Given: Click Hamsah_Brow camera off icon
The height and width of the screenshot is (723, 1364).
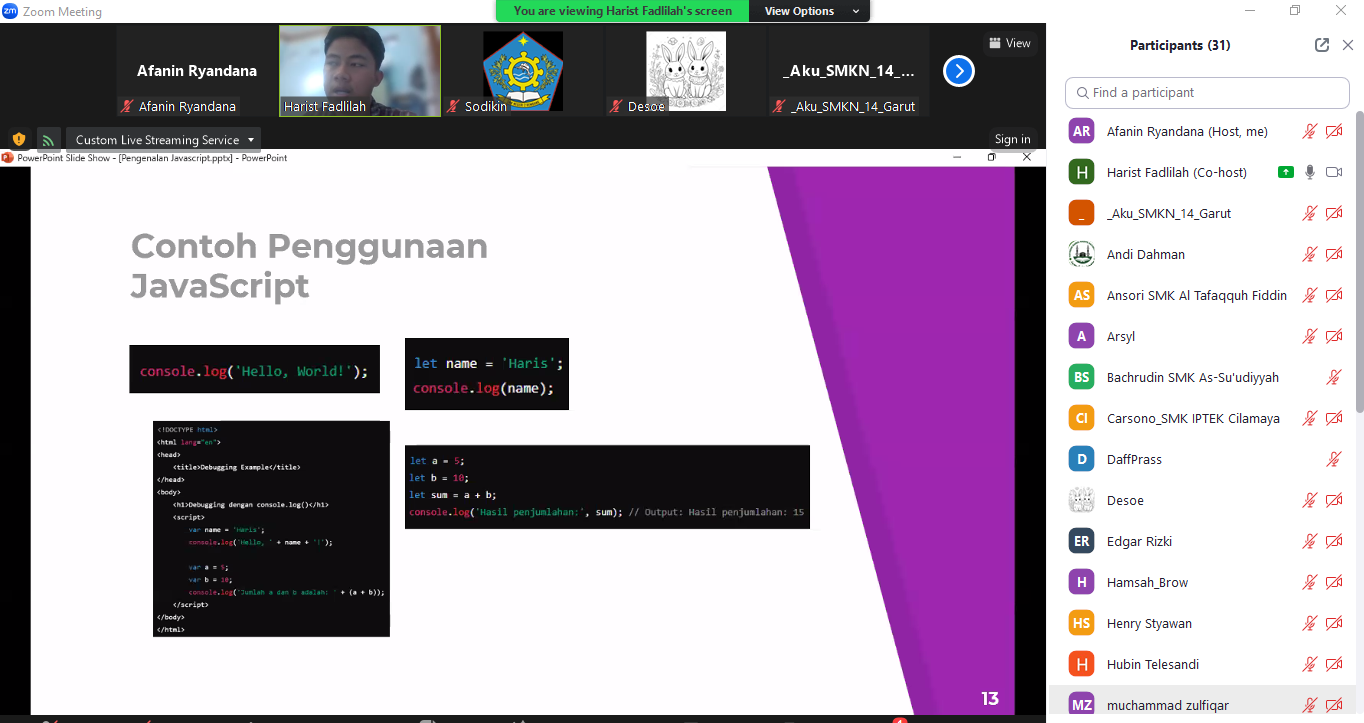Looking at the screenshot, I should click(x=1334, y=582).
